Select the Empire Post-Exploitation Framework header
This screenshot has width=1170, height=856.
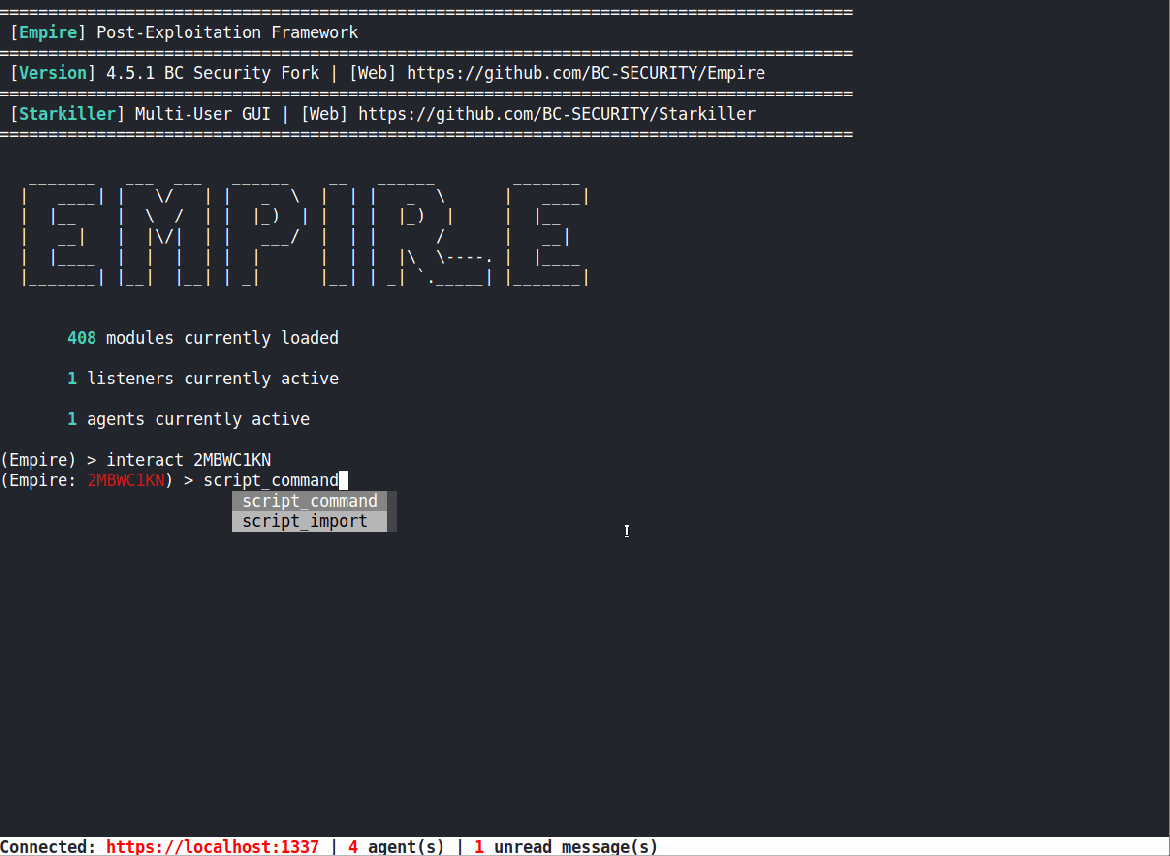point(183,32)
